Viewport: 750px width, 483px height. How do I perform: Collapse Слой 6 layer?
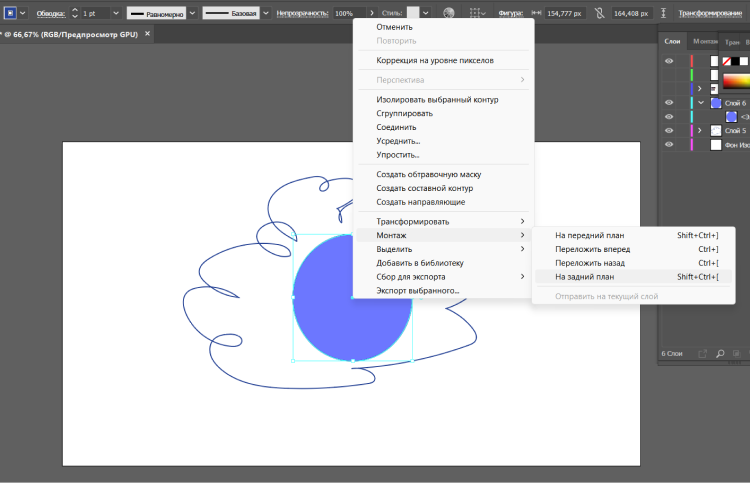coord(701,102)
